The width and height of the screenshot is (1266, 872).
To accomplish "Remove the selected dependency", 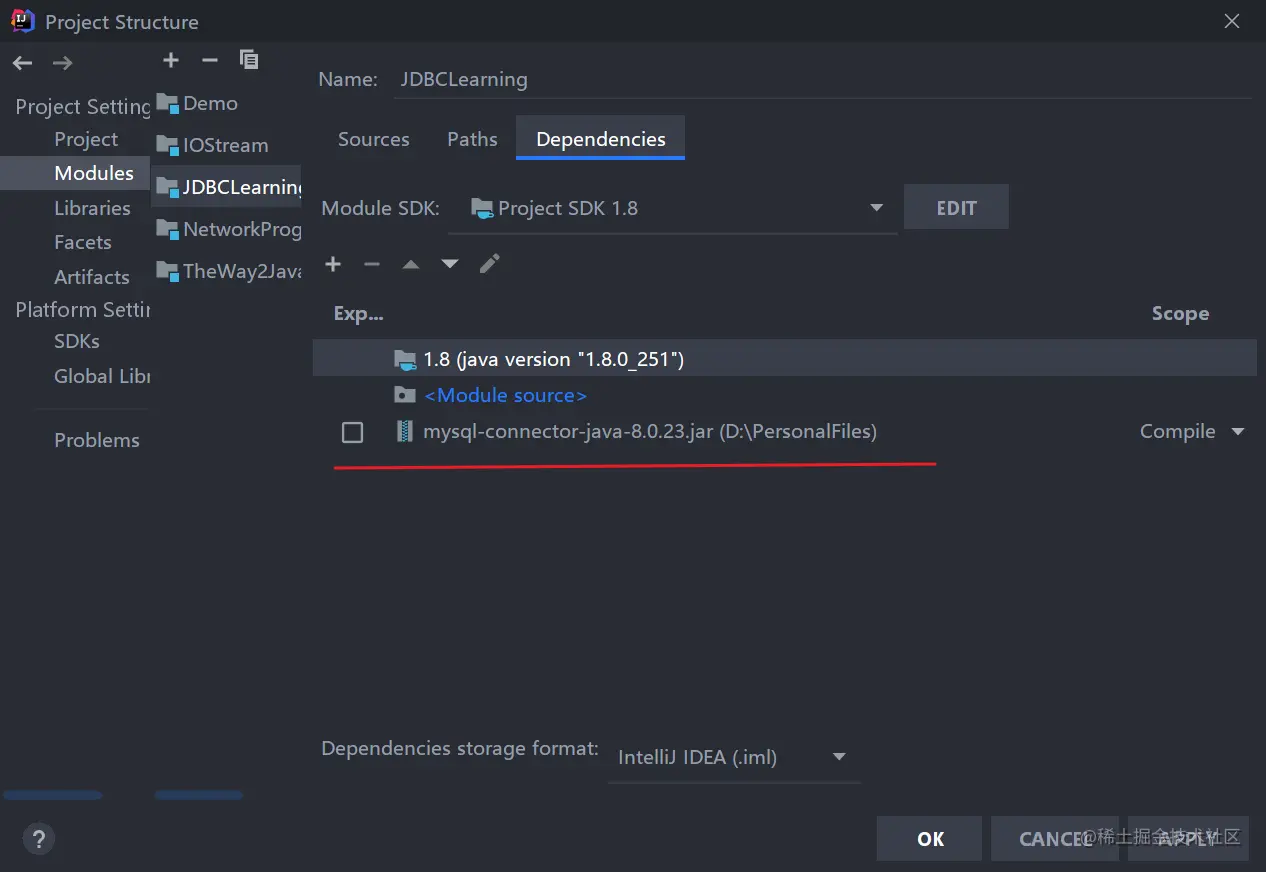I will click(372, 264).
